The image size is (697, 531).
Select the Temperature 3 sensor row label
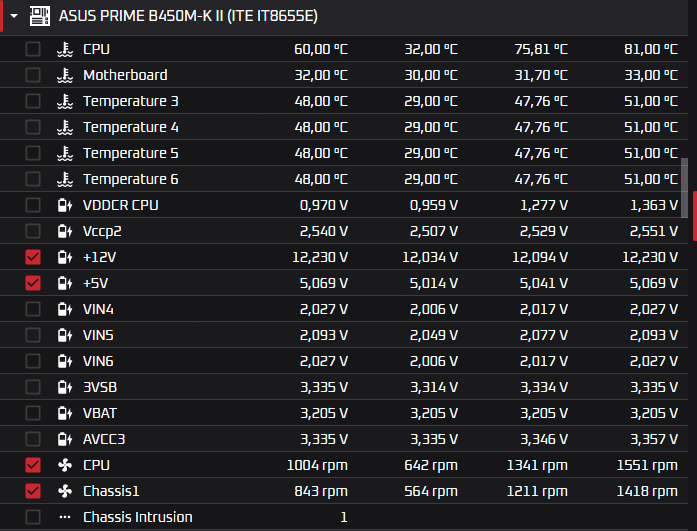pyautogui.click(x=131, y=101)
